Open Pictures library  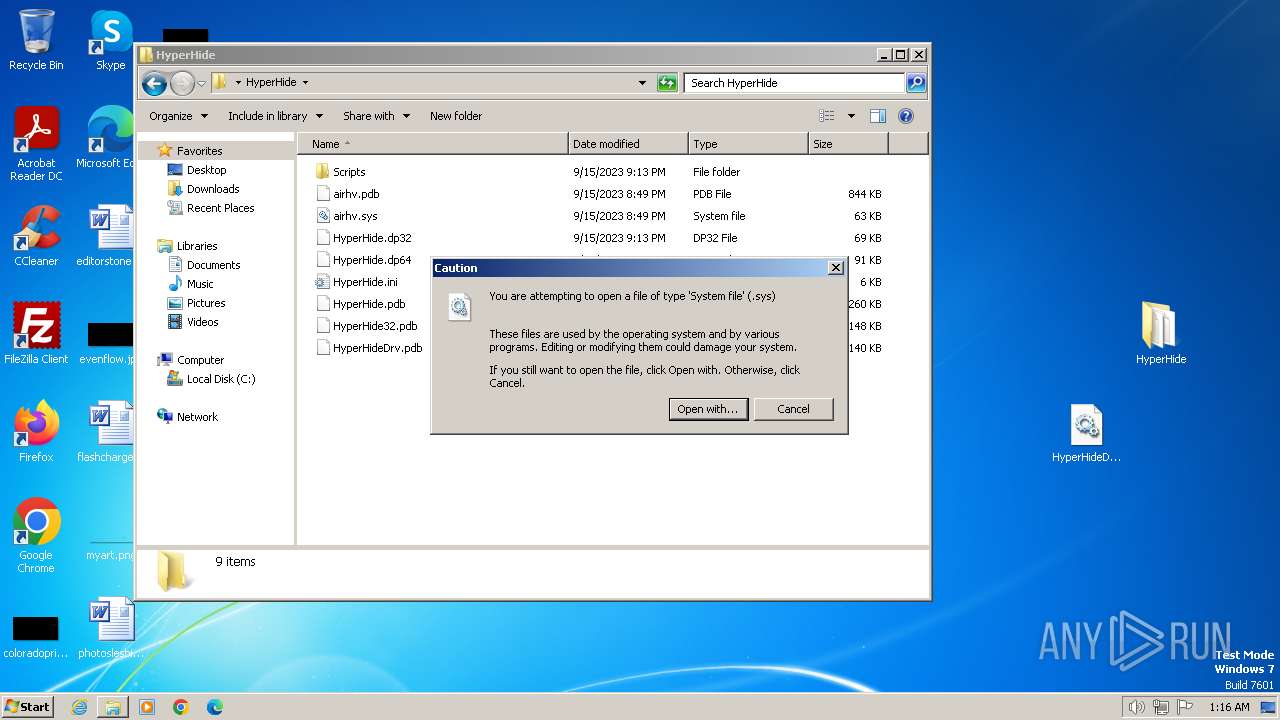click(206, 303)
